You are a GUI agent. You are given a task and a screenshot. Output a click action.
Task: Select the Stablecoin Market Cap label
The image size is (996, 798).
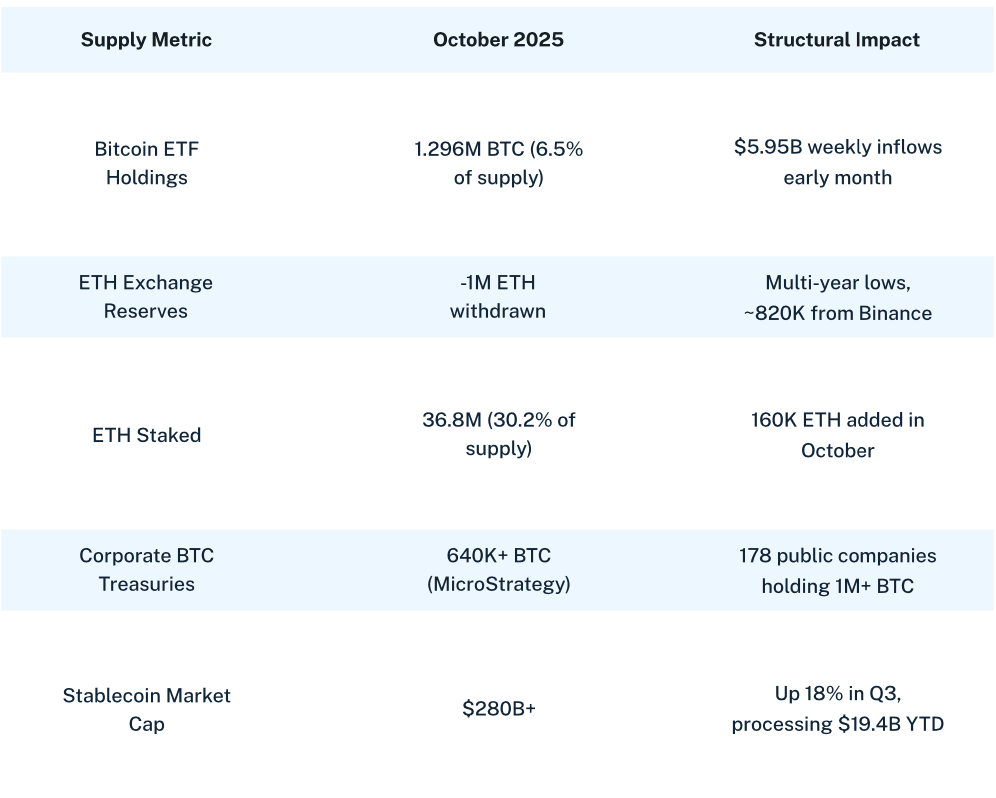[x=146, y=709]
